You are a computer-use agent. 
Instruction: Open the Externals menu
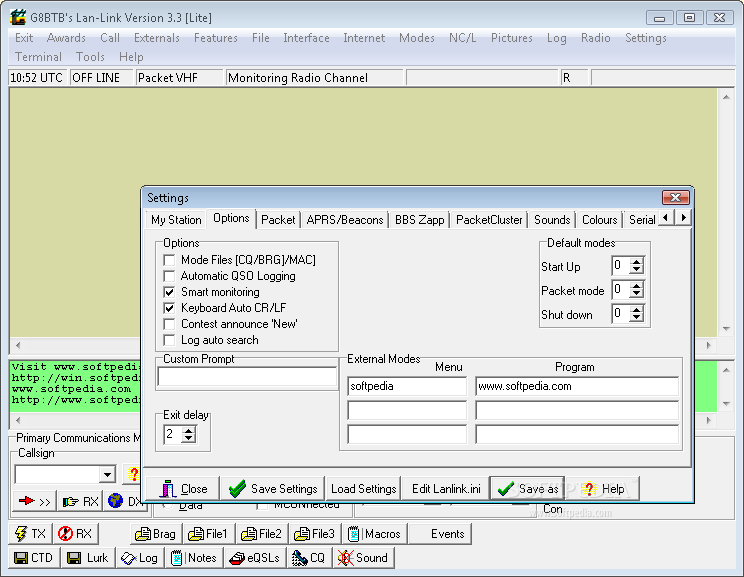click(x=157, y=38)
